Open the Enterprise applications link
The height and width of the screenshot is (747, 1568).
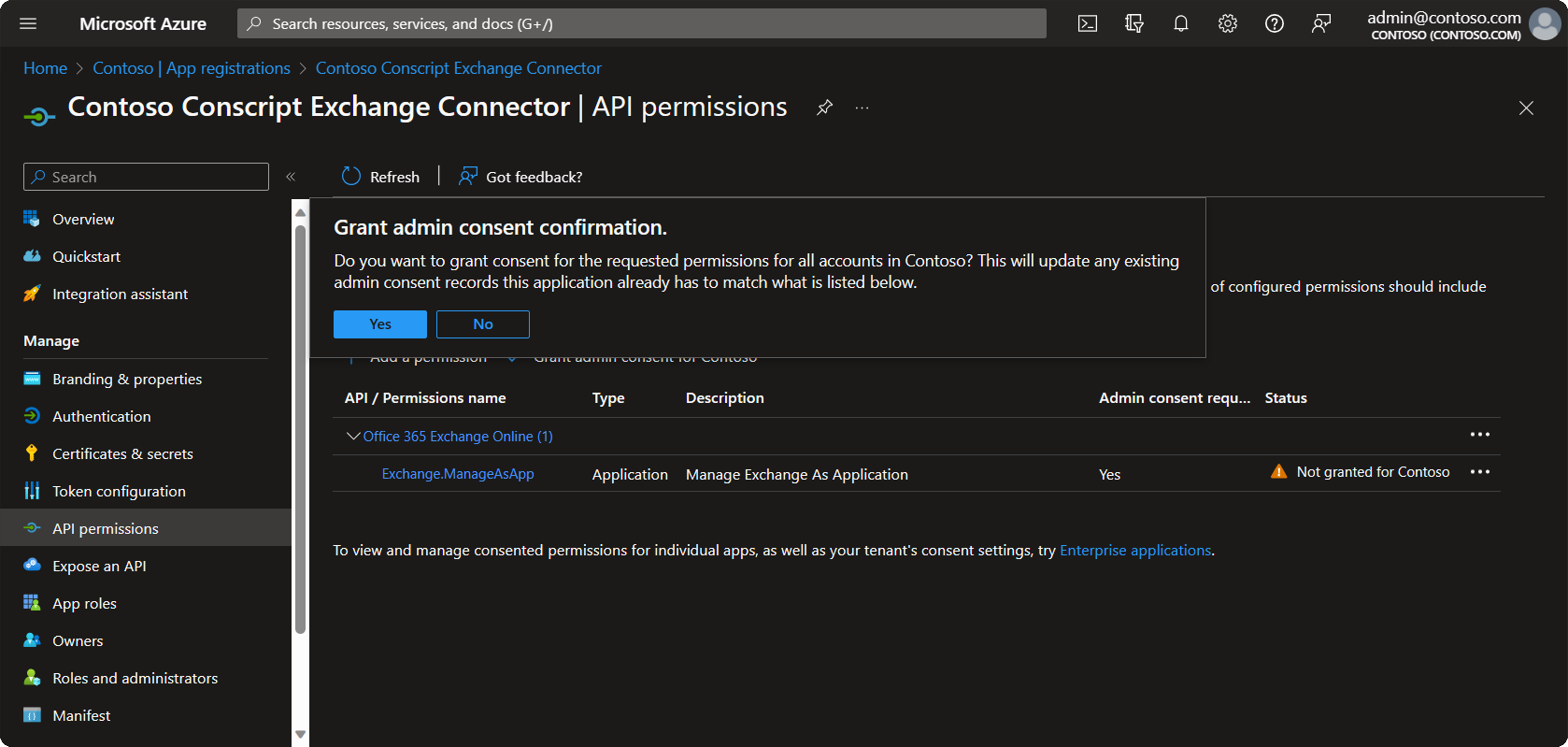[1135, 551]
